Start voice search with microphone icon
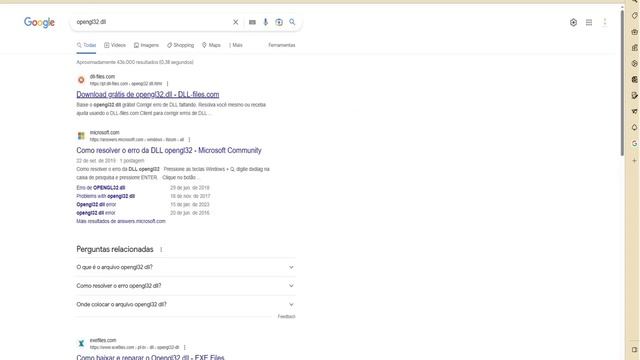Viewport: 640px width, 360px height. [265, 22]
